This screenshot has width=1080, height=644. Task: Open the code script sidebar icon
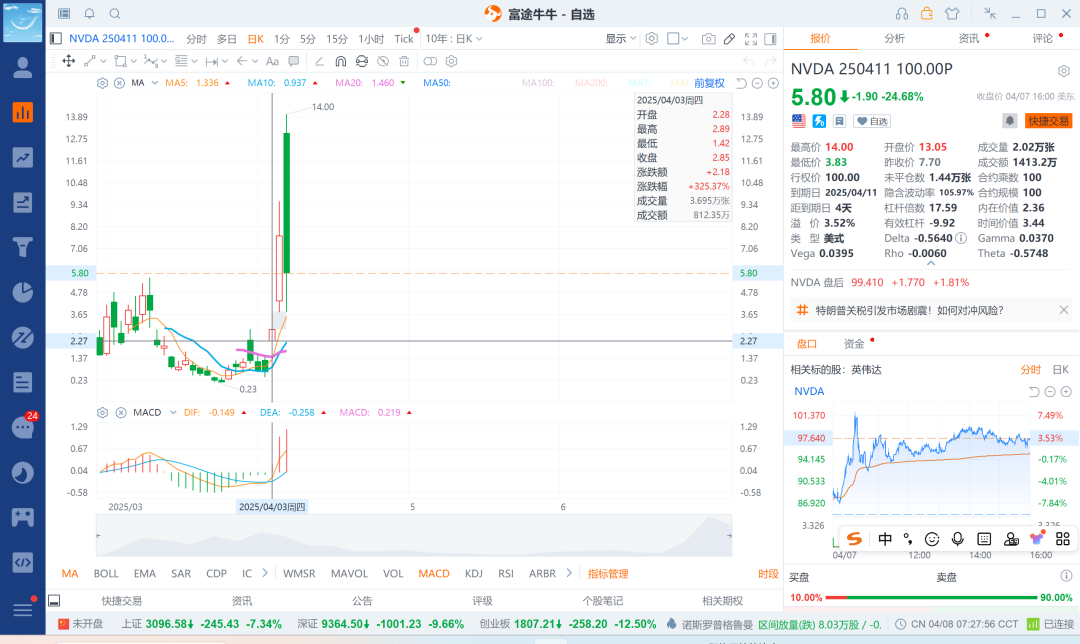pos(23,562)
